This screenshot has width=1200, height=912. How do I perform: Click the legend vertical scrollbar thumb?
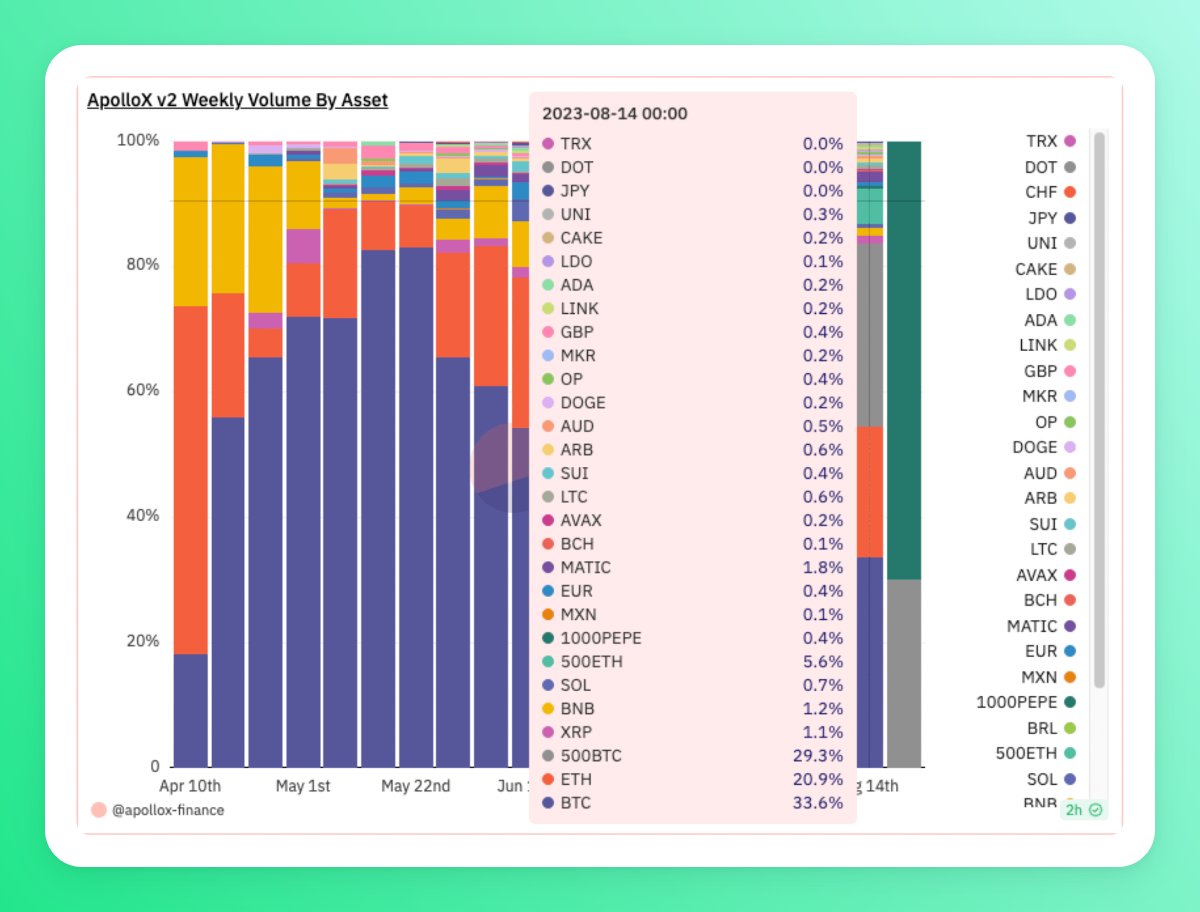coord(1099,410)
